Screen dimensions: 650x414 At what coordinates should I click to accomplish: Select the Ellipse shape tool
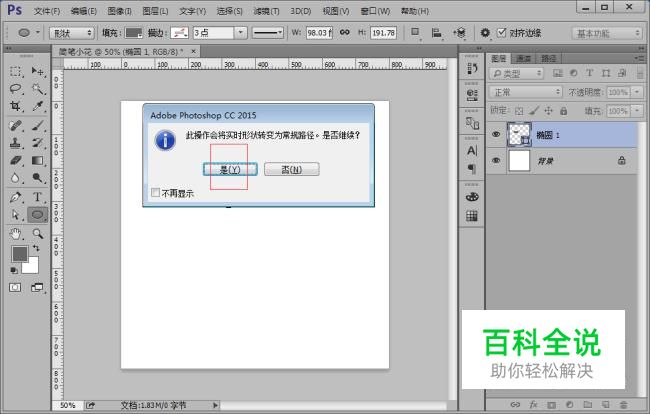coord(38,215)
